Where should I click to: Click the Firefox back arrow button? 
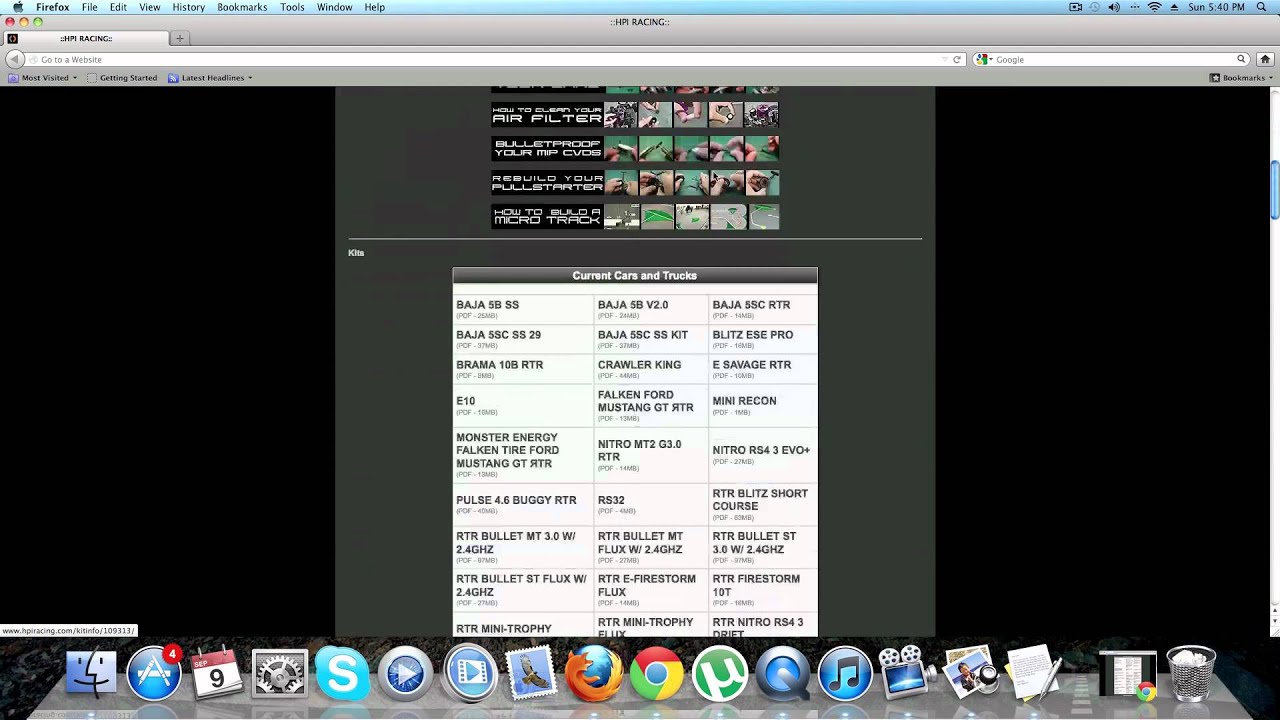click(13, 60)
